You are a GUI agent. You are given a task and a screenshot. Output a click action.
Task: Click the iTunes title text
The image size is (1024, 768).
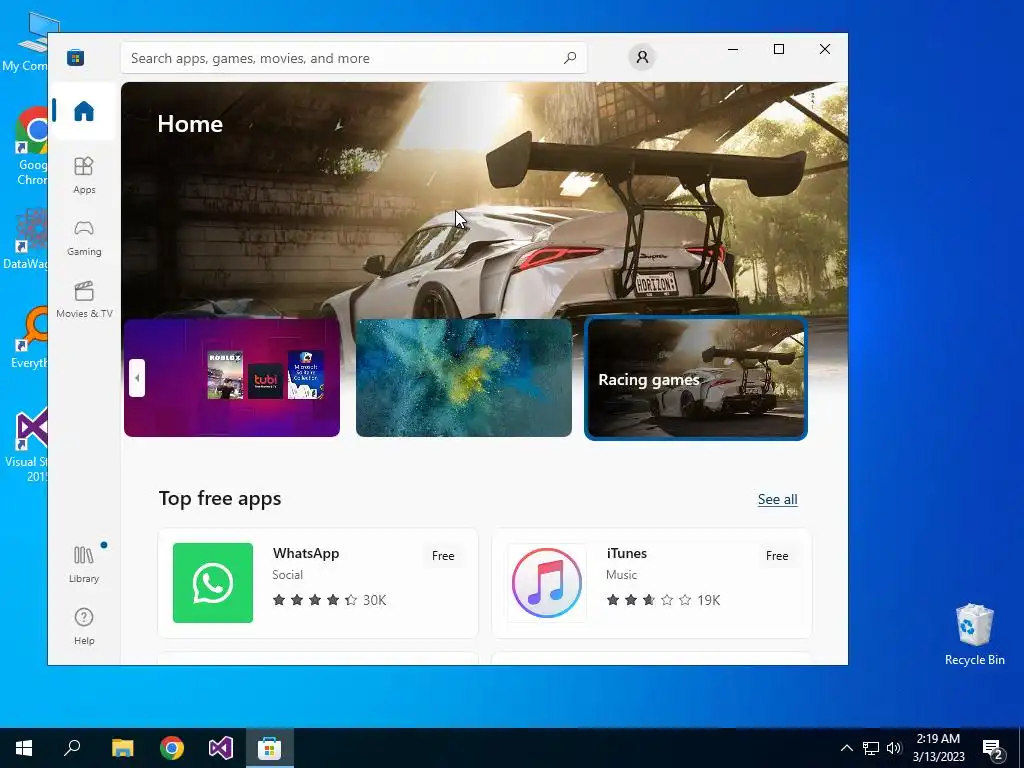coord(626,553)
